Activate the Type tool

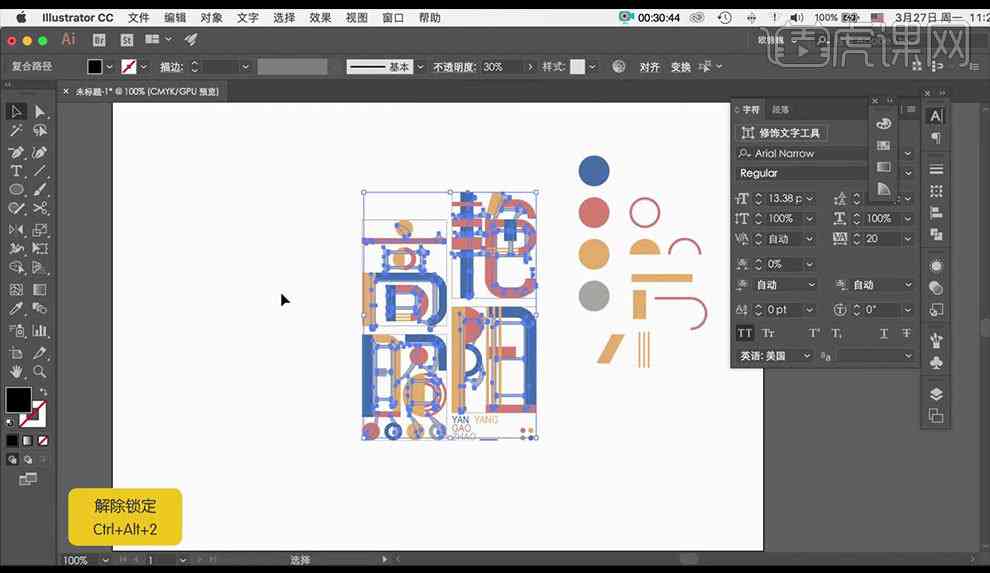click(16, 171)
